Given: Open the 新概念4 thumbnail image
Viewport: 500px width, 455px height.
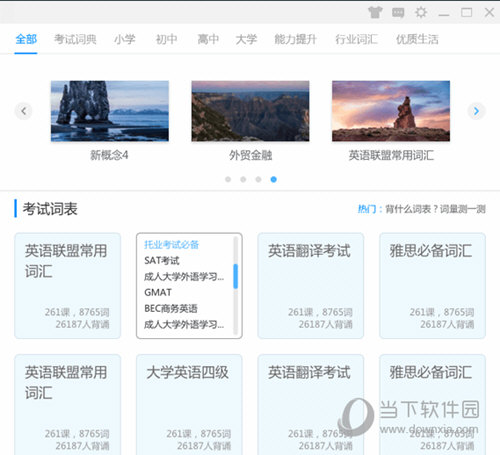Looking at the screenshot, I should pyautogui.click(x=110, y=111).
